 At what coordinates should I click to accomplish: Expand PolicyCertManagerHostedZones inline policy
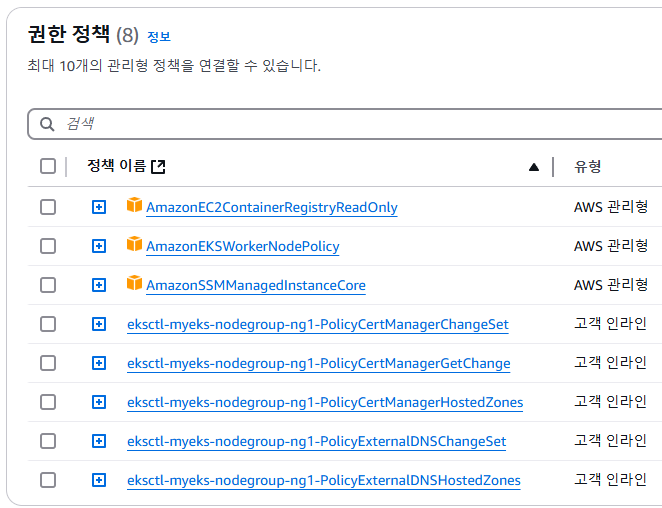pyautogui.click(x=99, y=402)
